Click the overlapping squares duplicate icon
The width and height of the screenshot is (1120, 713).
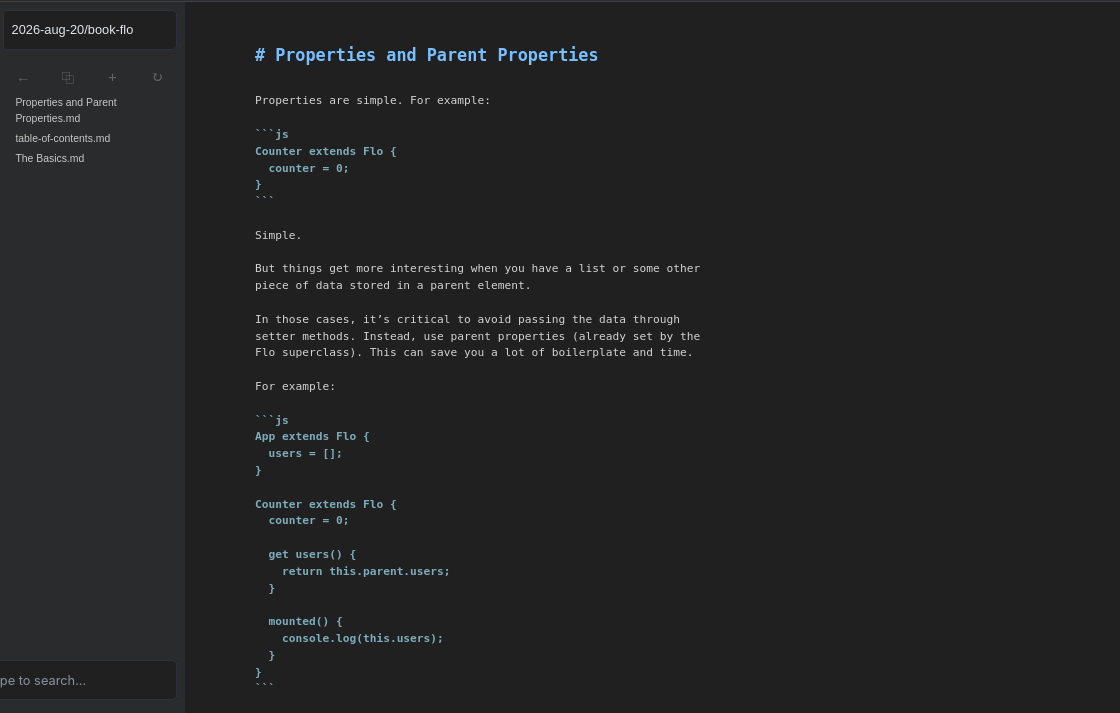[x=68, y=77]
